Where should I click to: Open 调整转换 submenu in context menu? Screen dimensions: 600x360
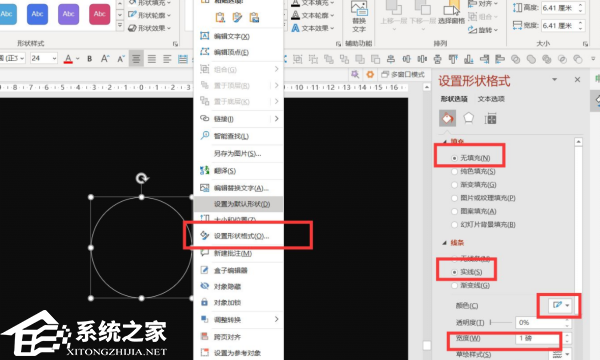(x=239, y=320)
